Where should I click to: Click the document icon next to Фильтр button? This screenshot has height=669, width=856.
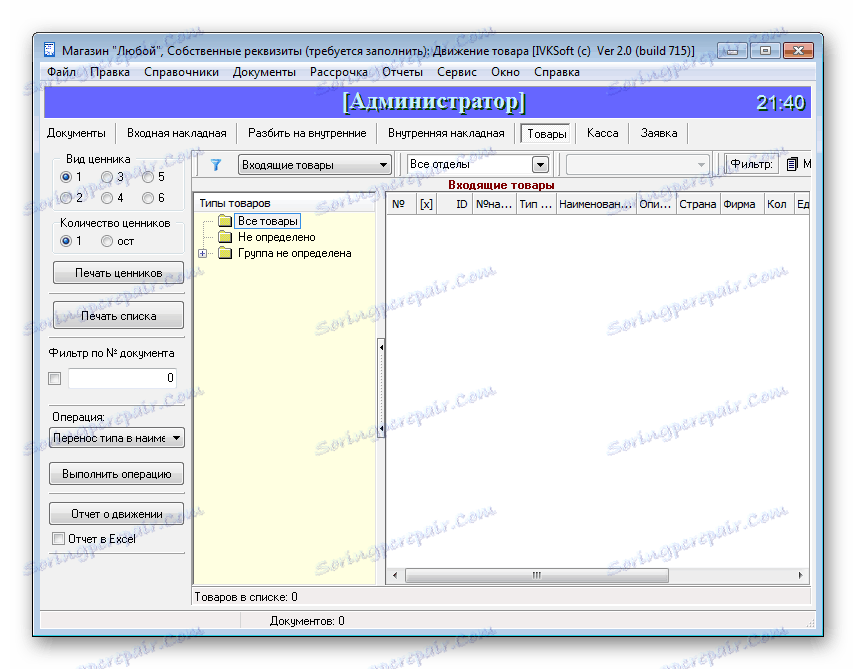click(x=792, y=164)
